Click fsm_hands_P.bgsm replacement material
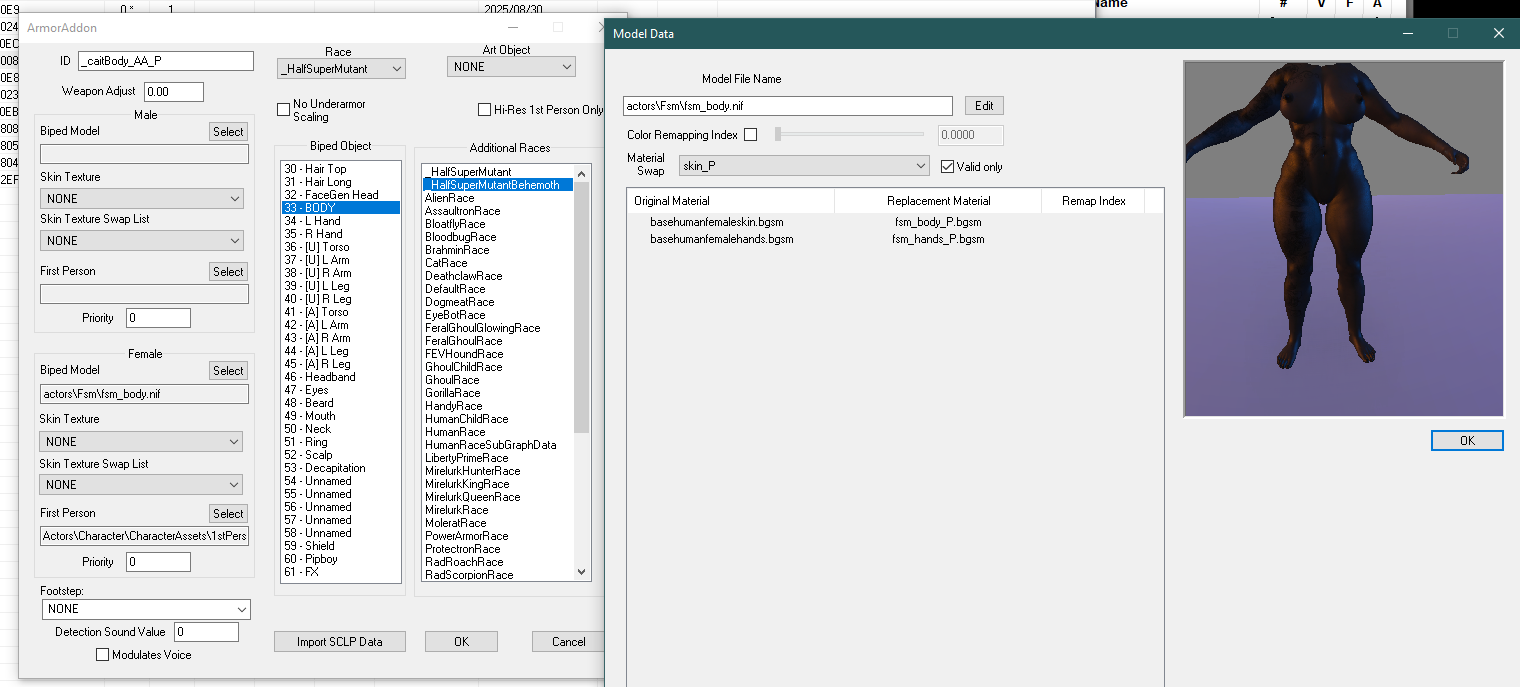The image size is (1520, 687). [938, 240]
